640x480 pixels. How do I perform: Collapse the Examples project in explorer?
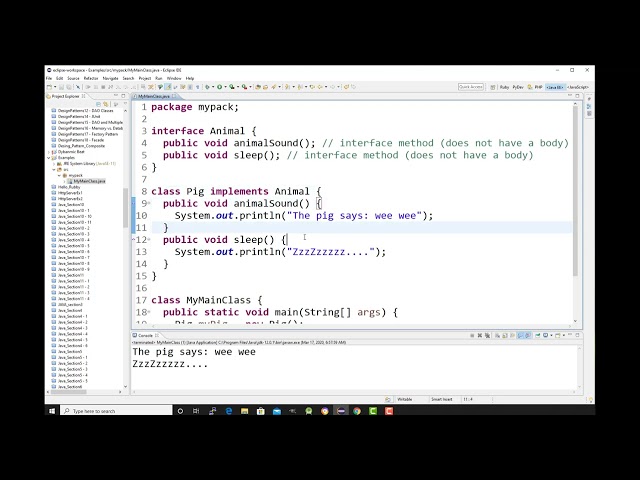coord(49,158)
